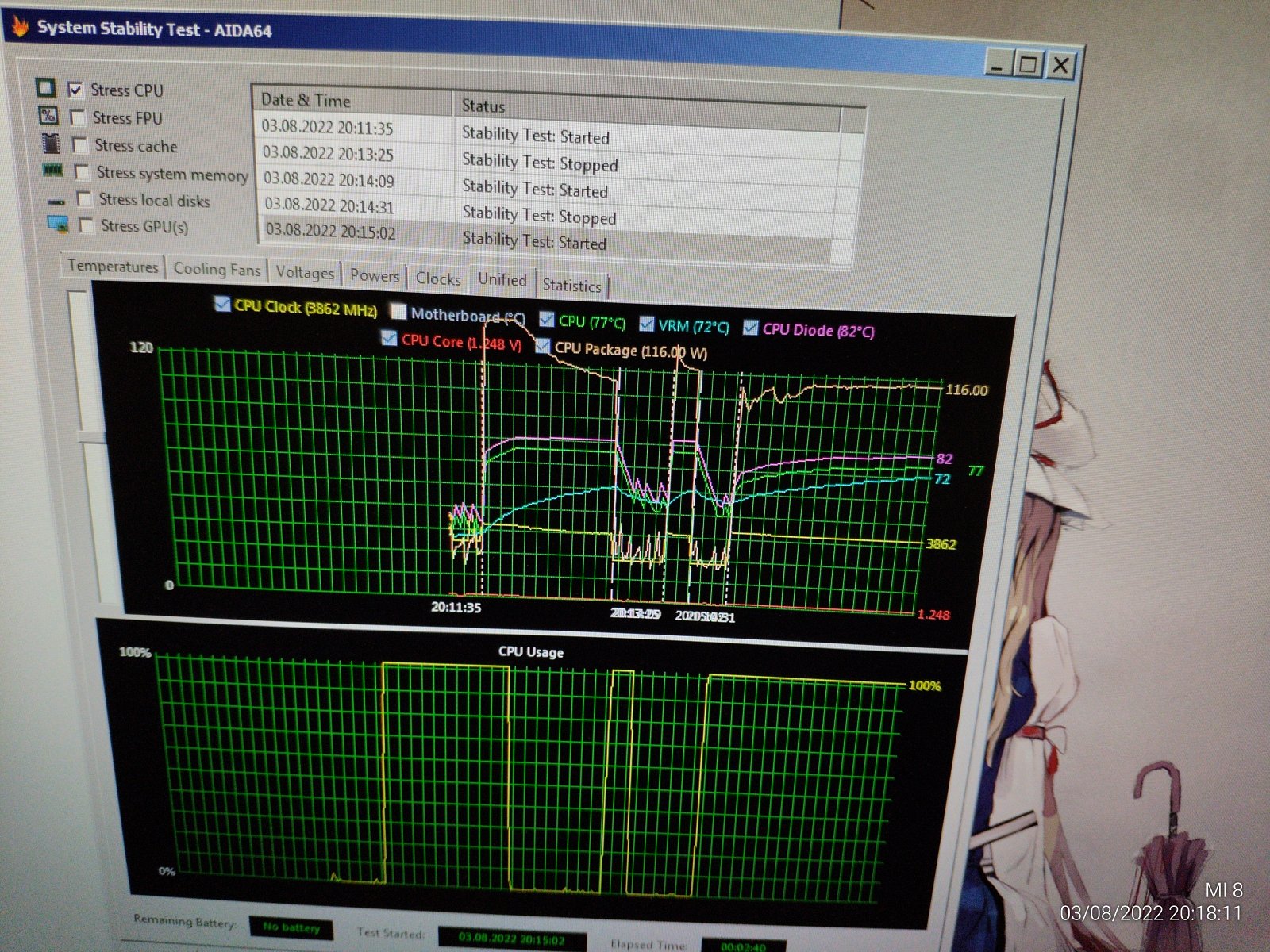1270x952 pixels.
Task: Open the Statistics tab
Action: [x=572, y=285]
